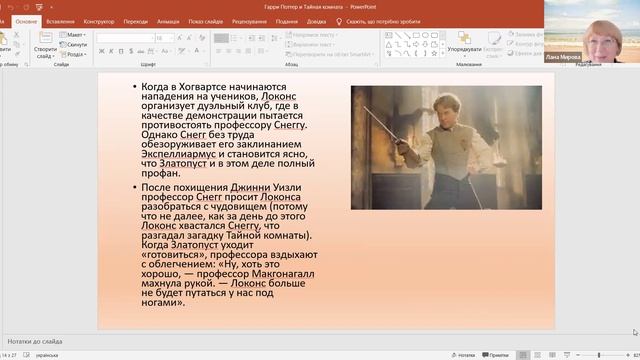This screenshot has width=640, height=360.
Task: Toggle underline (П) formatting
Action: pos(121,51)
